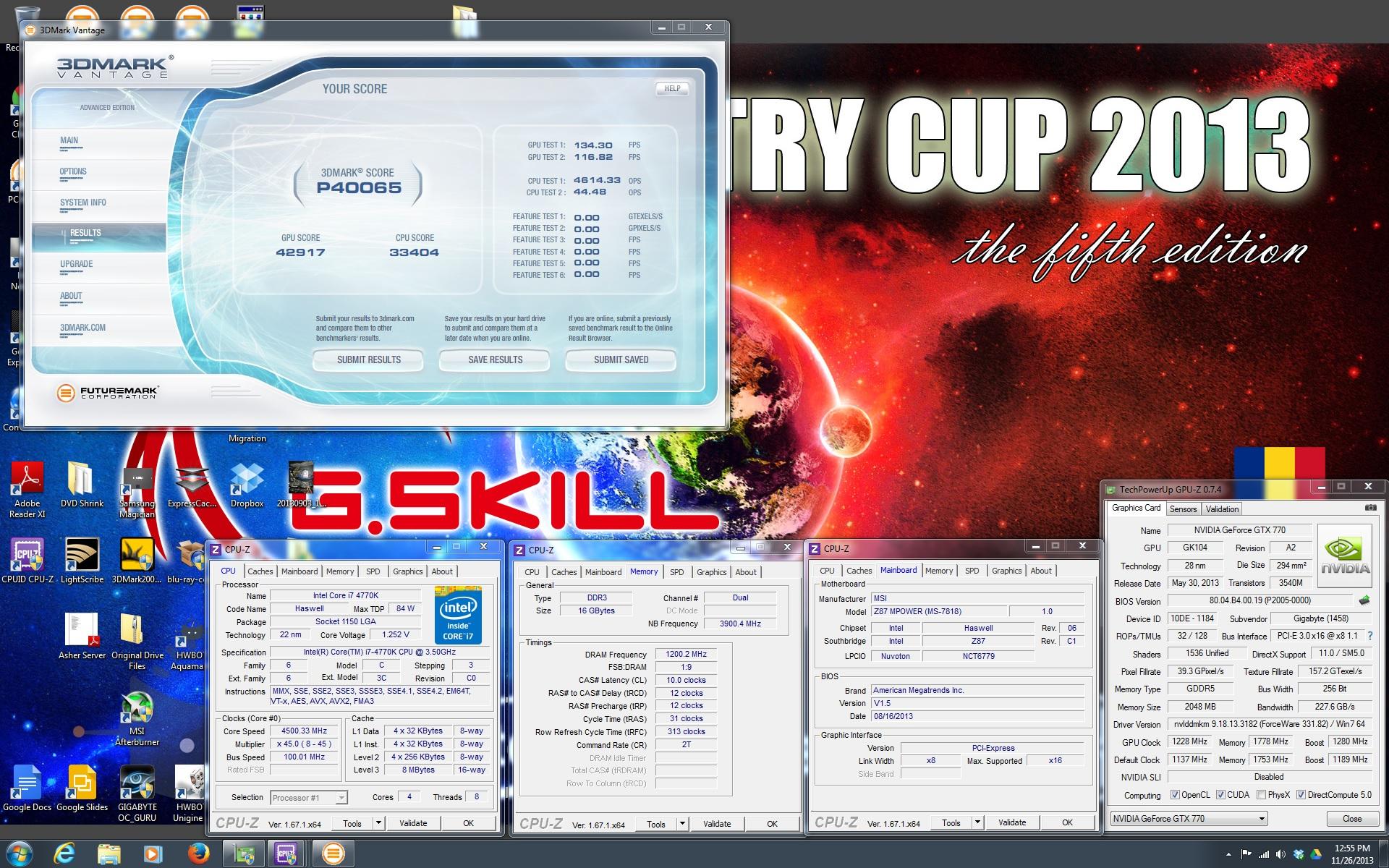This screenshot has width=1389, height=868.
Task: Launch Firefox from taskbar
Action: 197,854
